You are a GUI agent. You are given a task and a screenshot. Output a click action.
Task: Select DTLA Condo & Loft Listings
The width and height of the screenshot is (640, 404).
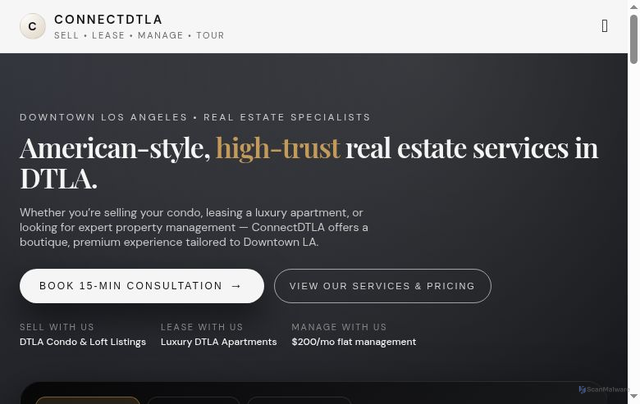click(x=83, y=342)
